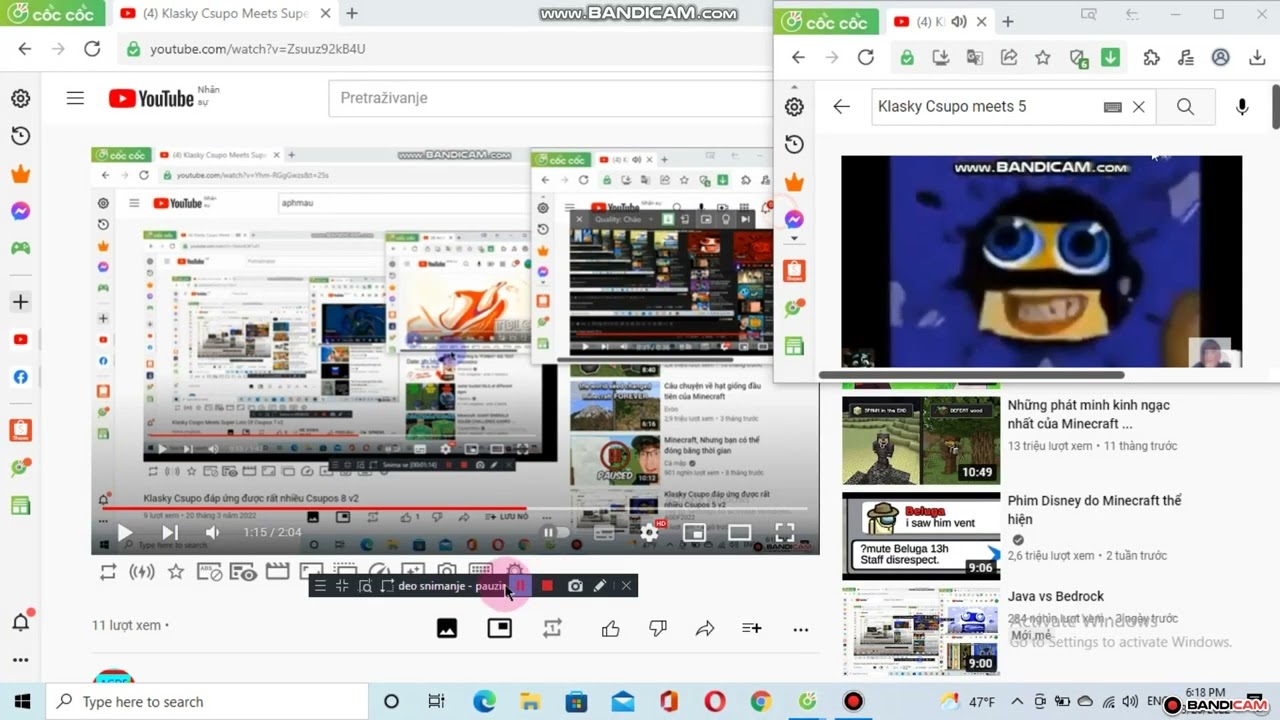Start voice search with microphone icon
The width and height of the screenshot is (1280, 720).
point(1242,107)
